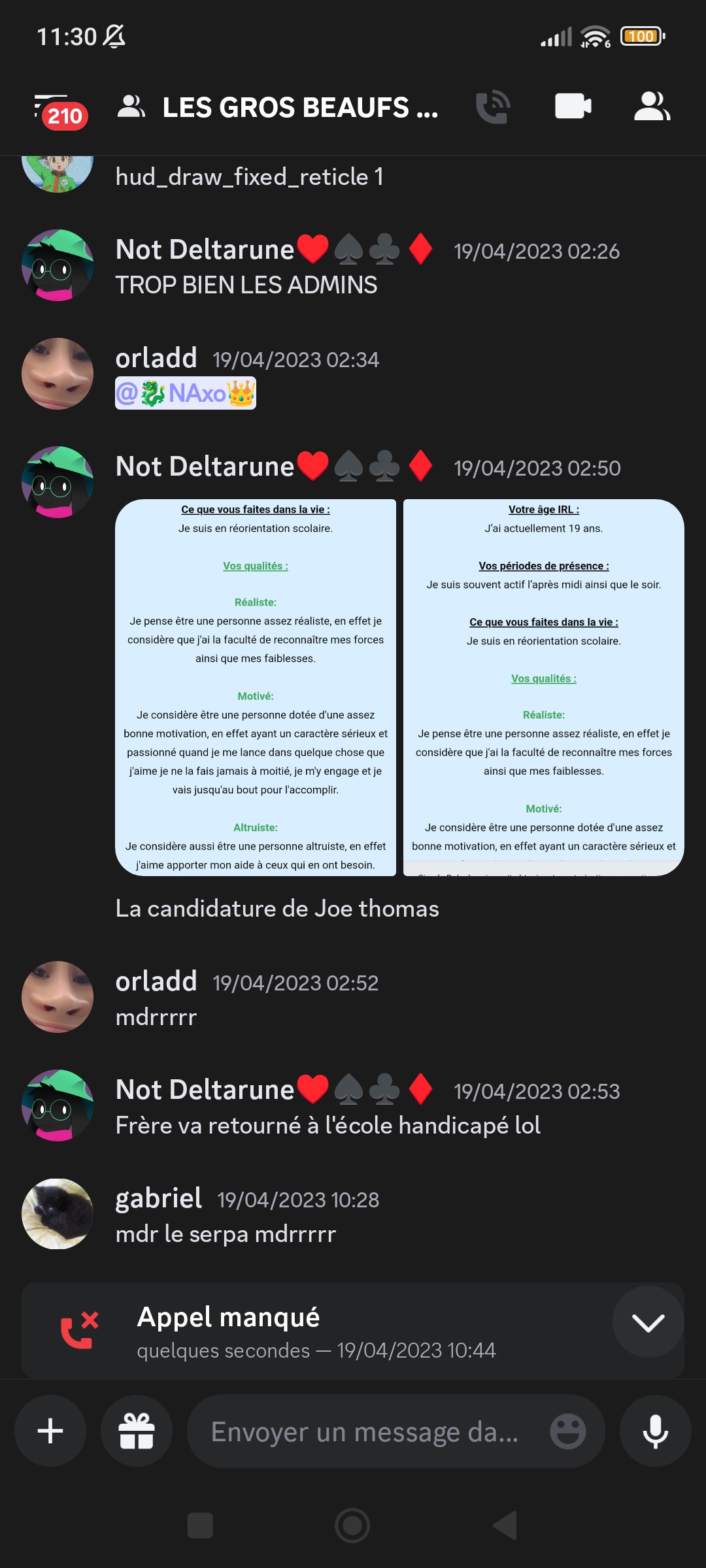
Task: Open LES GROS BEAUFS group title
Action: coord(300,108)
